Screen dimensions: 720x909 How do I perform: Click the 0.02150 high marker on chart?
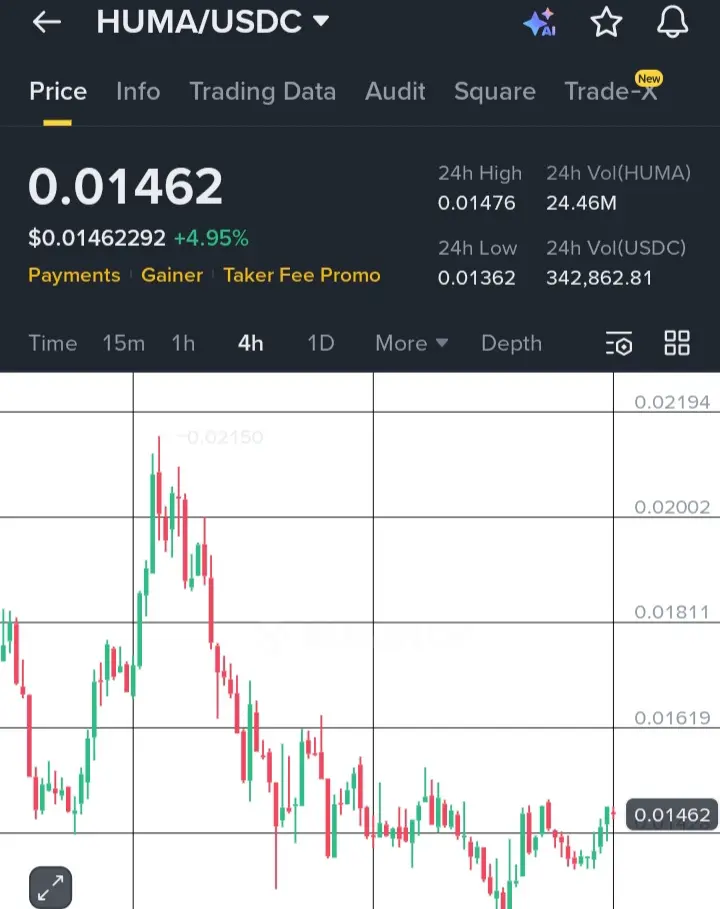coord(224,437)
